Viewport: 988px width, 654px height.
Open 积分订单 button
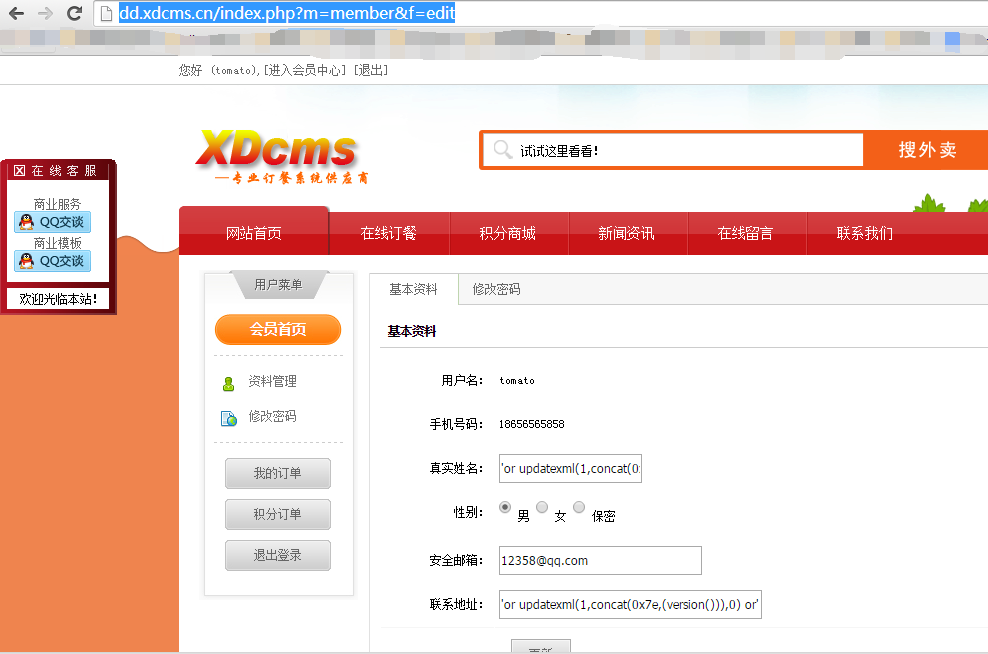(278, 514)
